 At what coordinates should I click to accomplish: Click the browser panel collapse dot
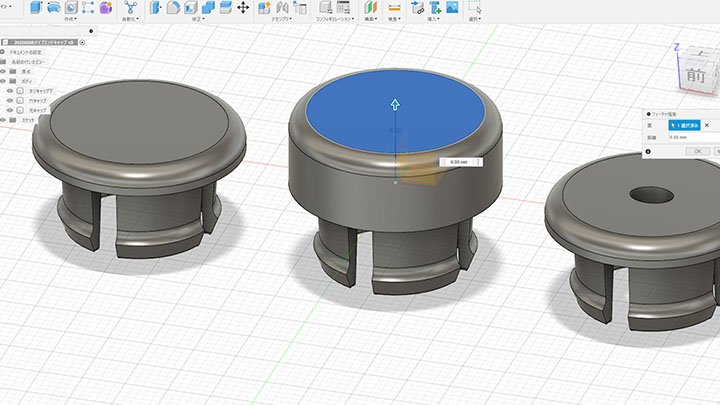(x=91, y=31)
